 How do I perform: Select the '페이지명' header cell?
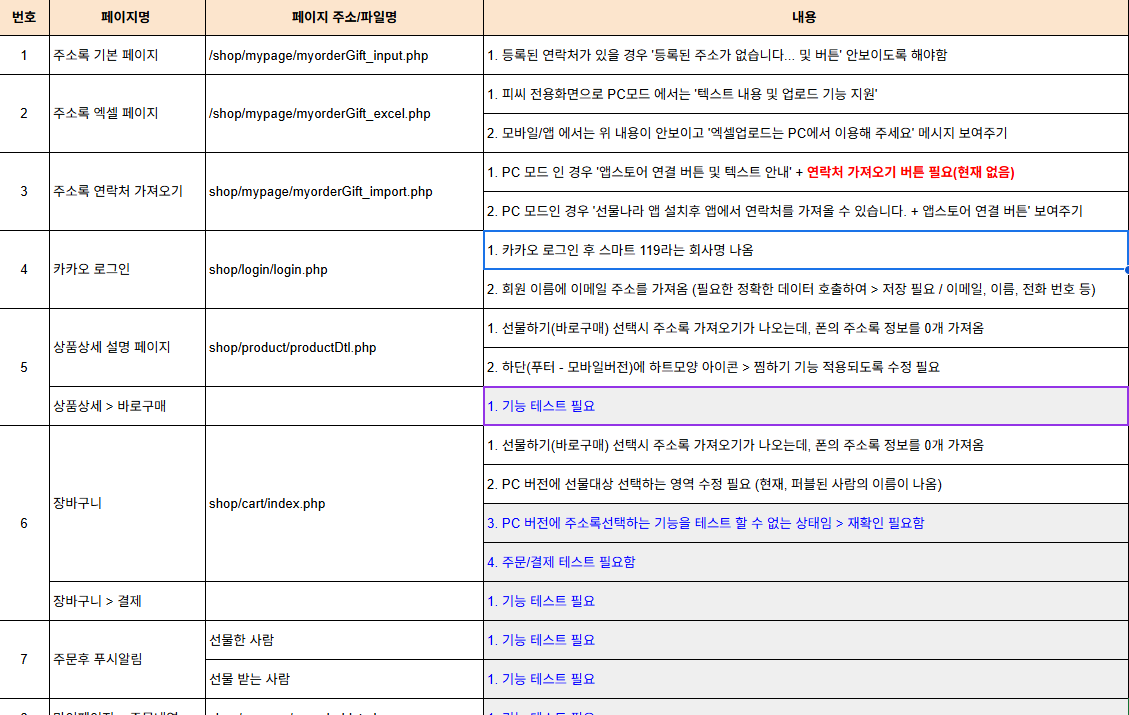[127, 17]
